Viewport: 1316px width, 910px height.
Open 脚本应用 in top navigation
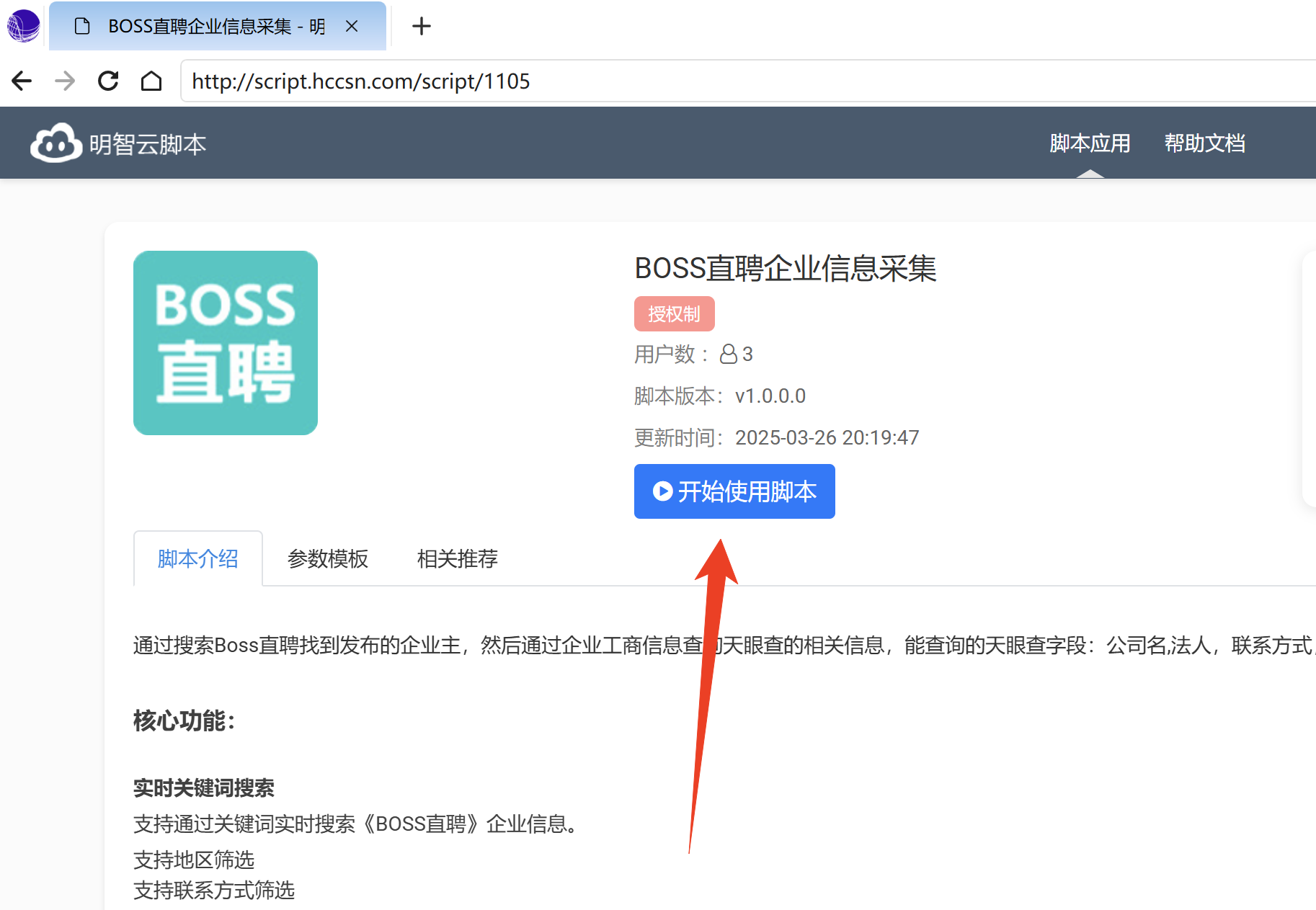click(1090, 143)
